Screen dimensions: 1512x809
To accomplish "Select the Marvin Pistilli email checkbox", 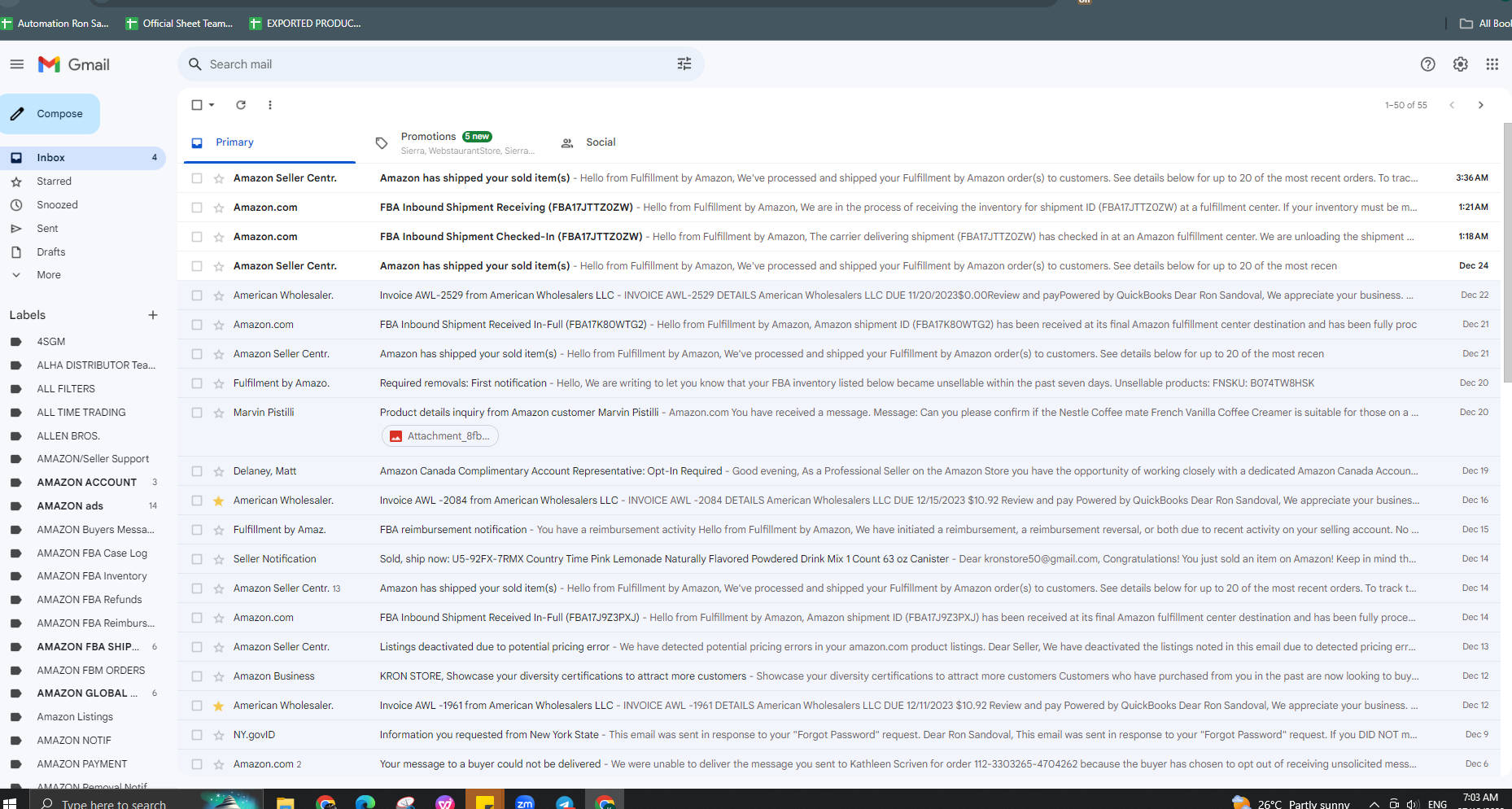I will pyautogui.click(x=197, y=413).
